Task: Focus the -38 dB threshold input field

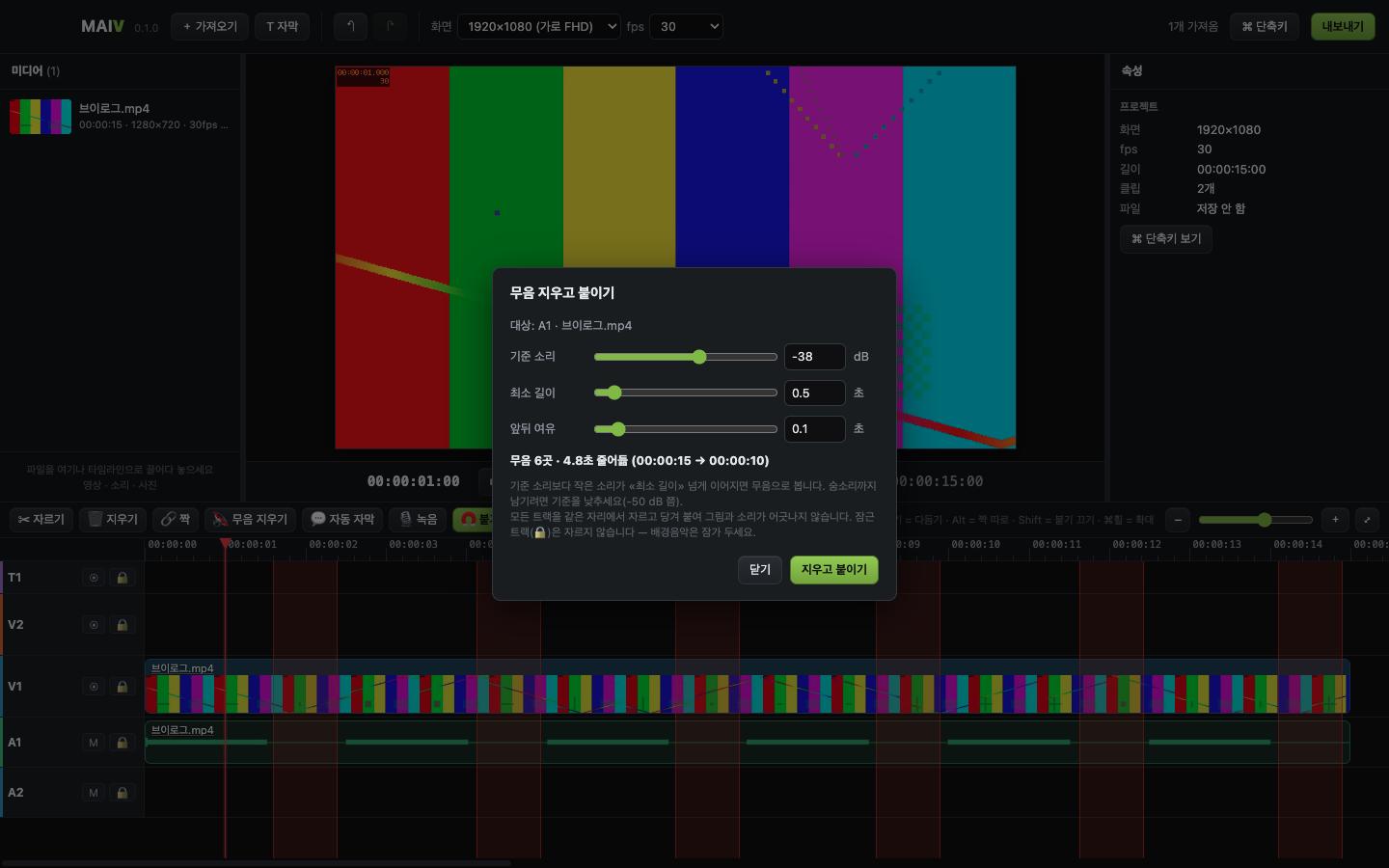Action: coord(815,357)
